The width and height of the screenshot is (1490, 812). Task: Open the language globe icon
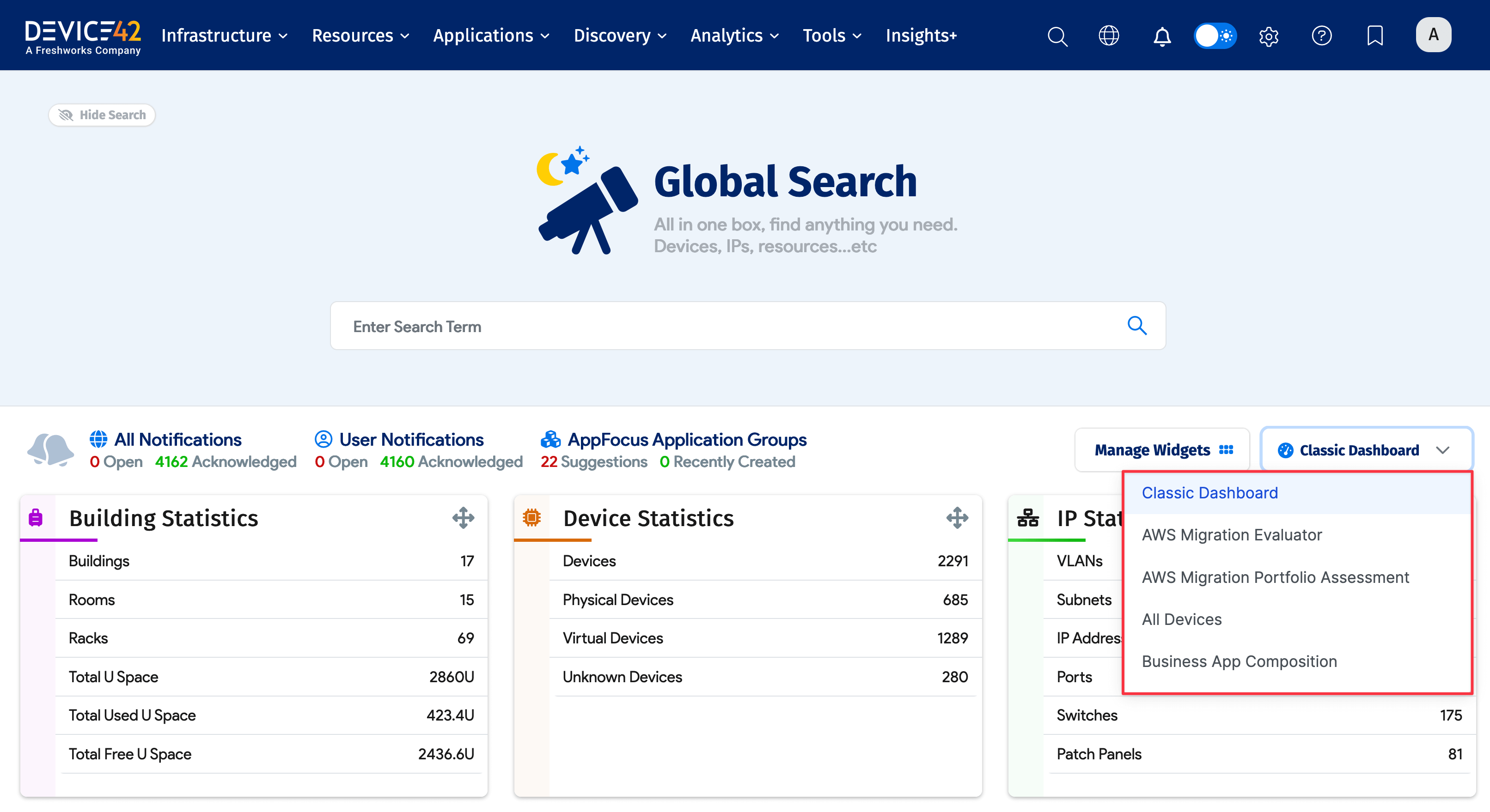1109,35
